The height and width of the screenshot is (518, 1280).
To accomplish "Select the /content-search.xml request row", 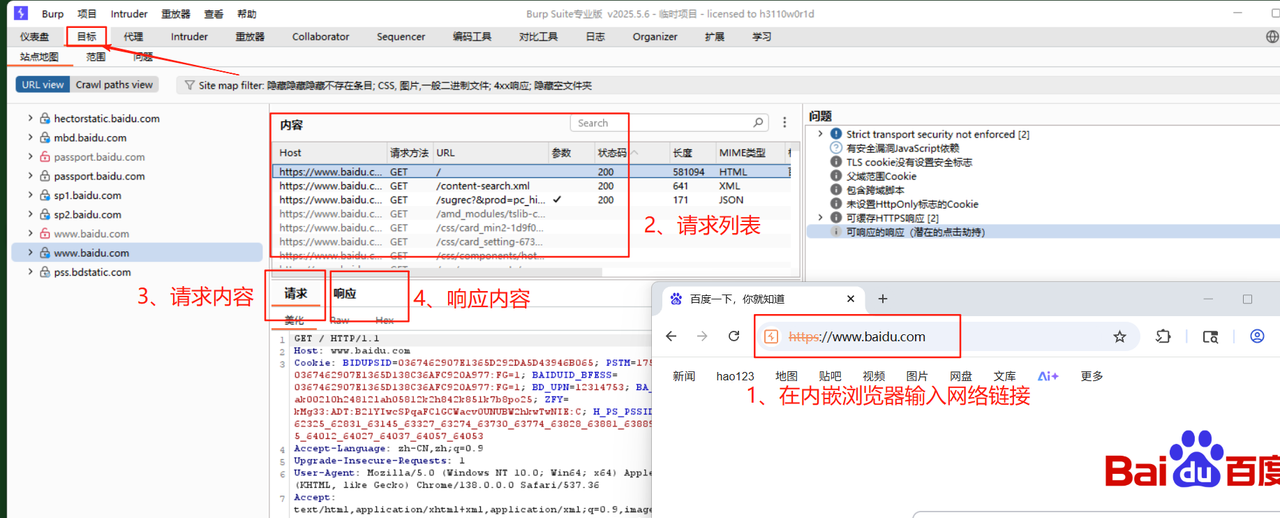I will 530,186.
